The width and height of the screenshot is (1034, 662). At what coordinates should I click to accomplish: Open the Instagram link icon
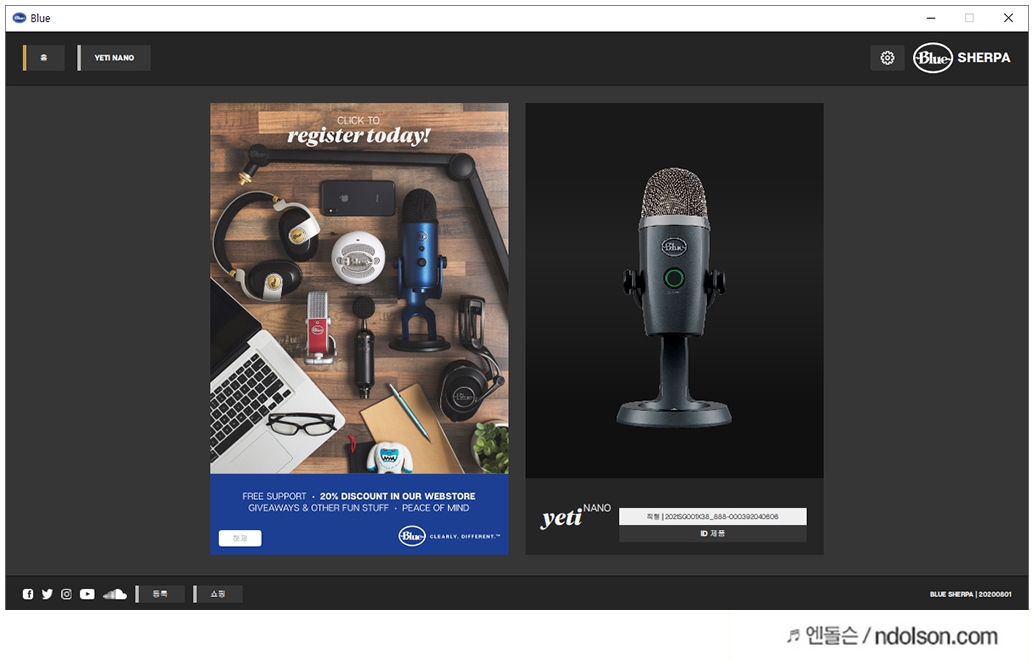(x=66, y=594)
